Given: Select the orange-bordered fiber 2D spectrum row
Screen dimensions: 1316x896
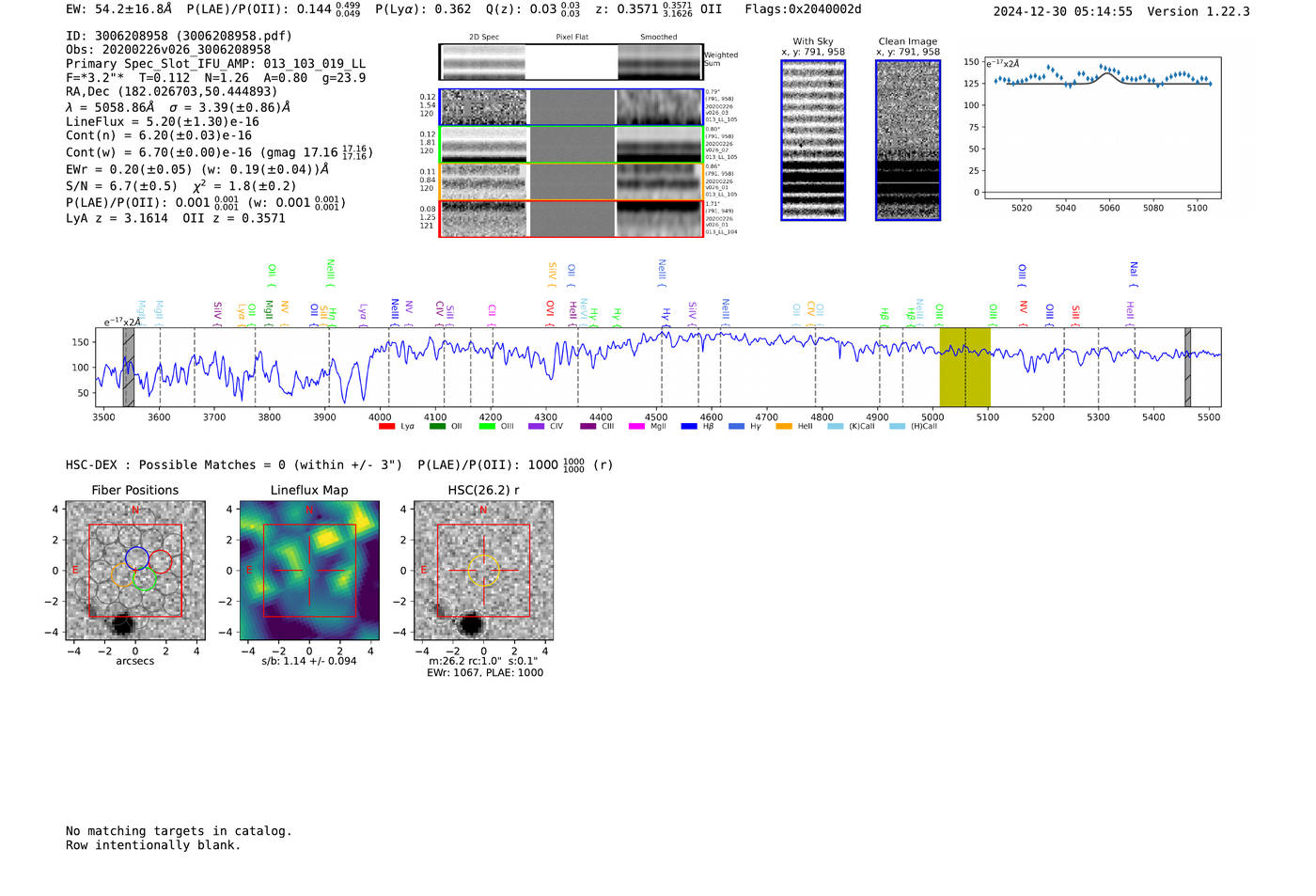Looking at the screenshot, I should pyautogui.click(x=571, y=181).
